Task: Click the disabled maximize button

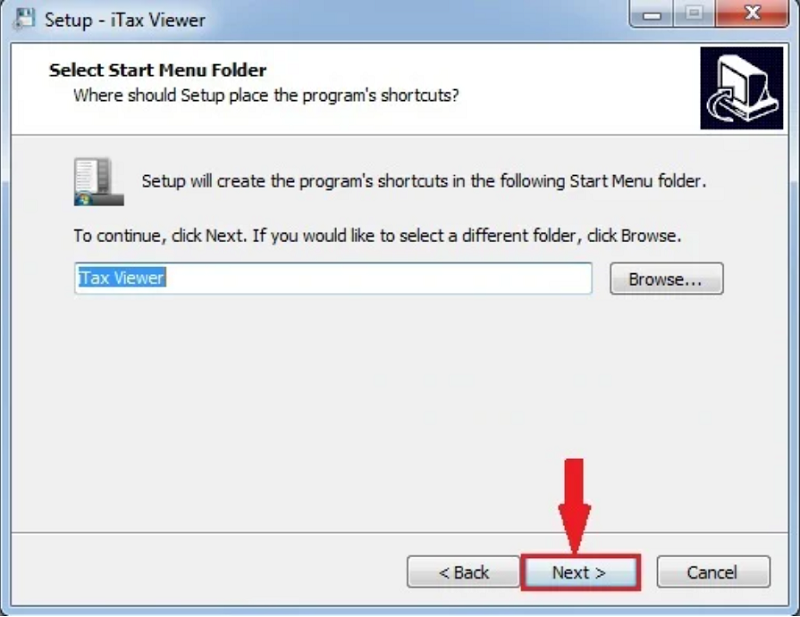Action: (694, 13)
